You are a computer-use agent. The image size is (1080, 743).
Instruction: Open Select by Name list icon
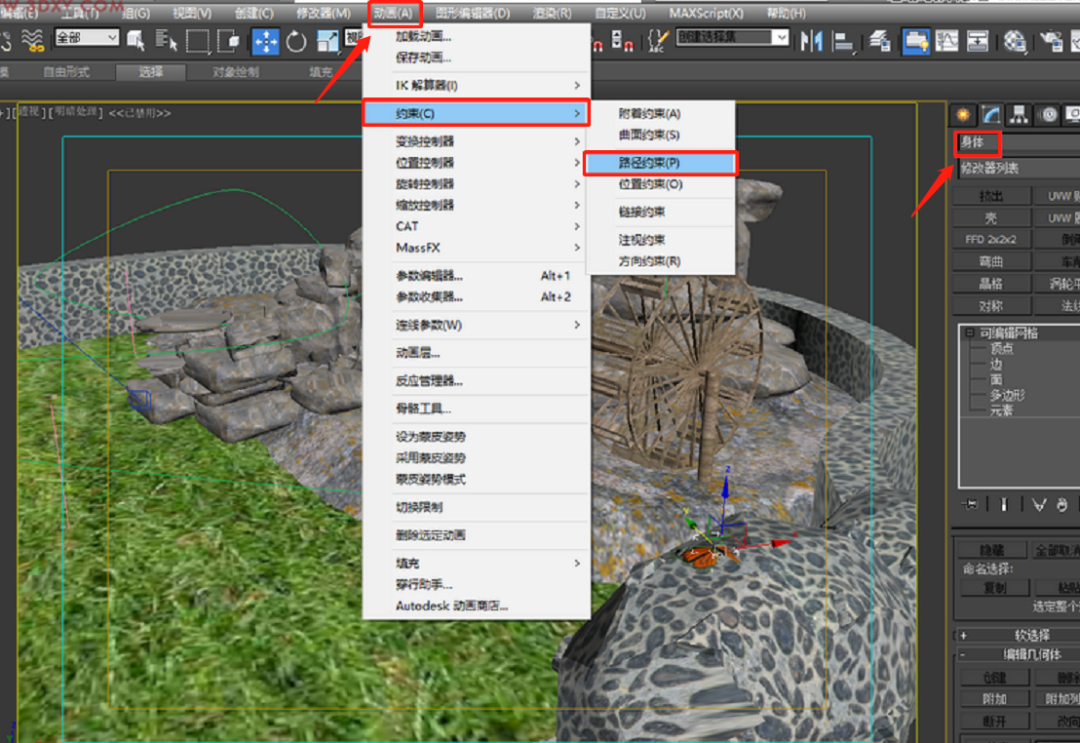[166, 41]
